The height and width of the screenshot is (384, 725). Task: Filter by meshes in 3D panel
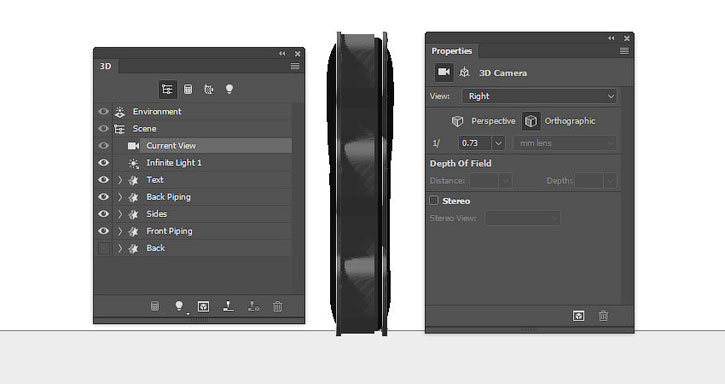tap(188, 89)
